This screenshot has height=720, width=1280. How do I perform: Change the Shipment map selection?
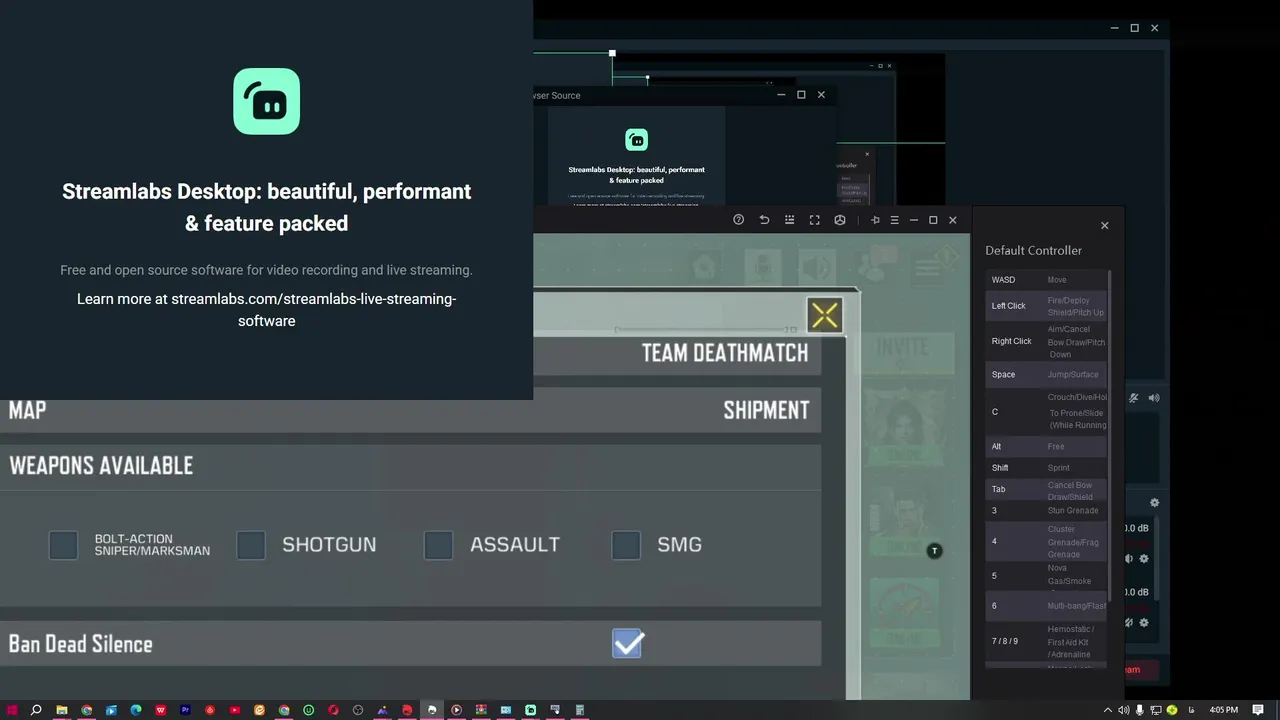(766, 410)
